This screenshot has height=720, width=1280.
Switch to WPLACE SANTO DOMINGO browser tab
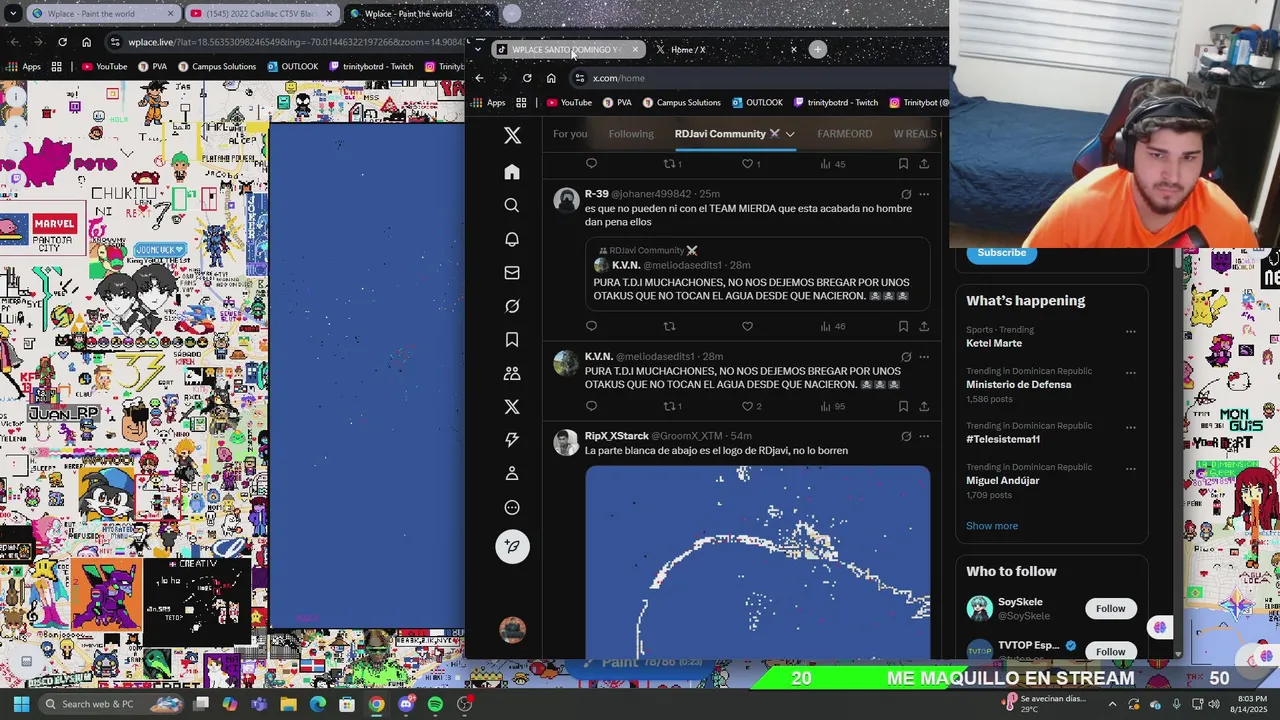click(x=568, y=49)
